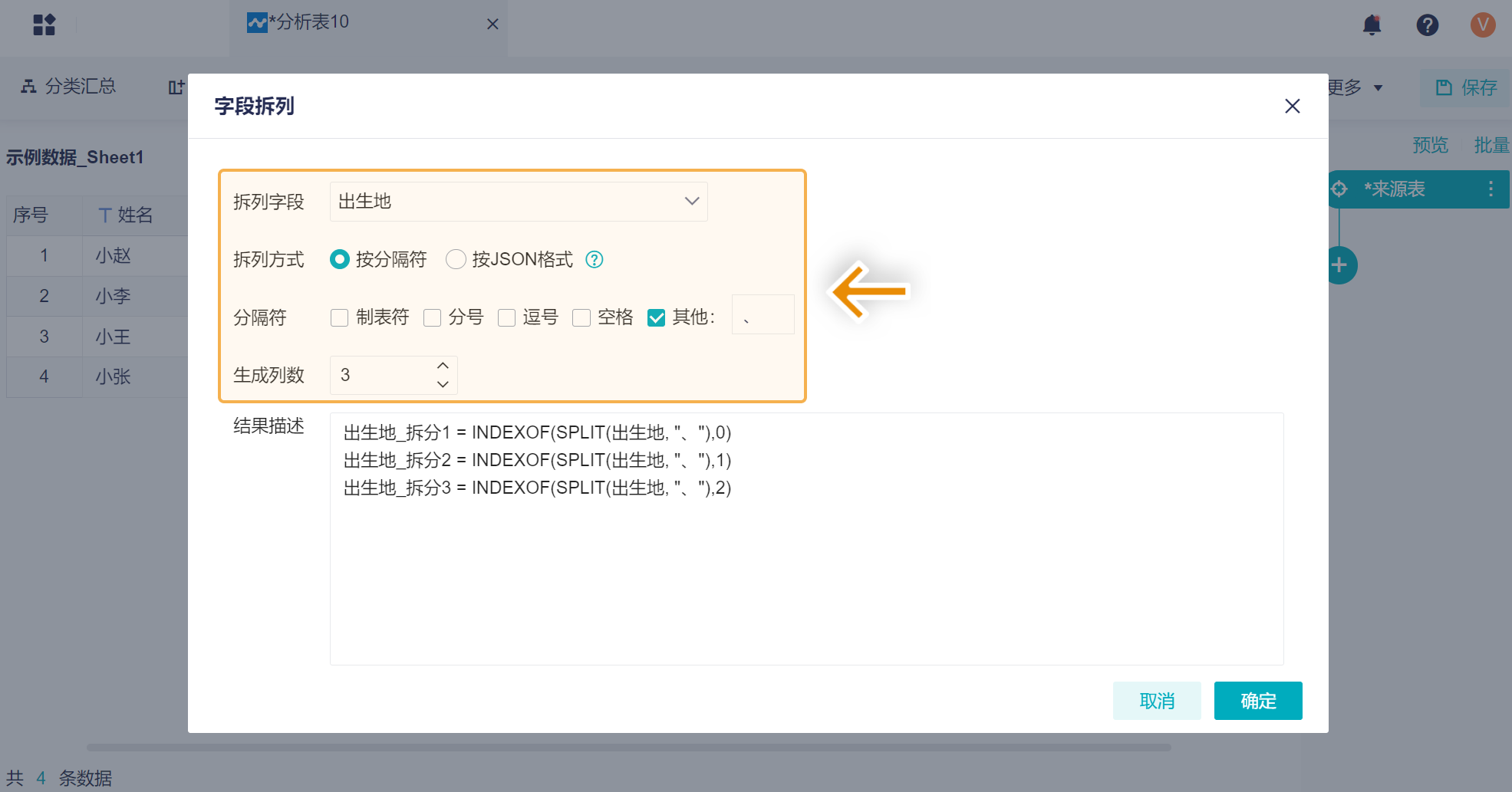Click the 确定 button
The height and width of the screenshot is (792, 1512).
click(x=1258, y=701)
